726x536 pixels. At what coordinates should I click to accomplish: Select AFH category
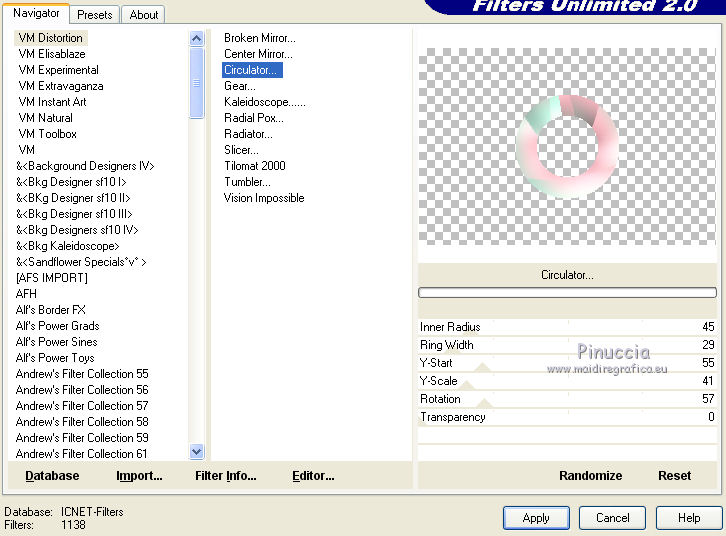pos(26,294)
